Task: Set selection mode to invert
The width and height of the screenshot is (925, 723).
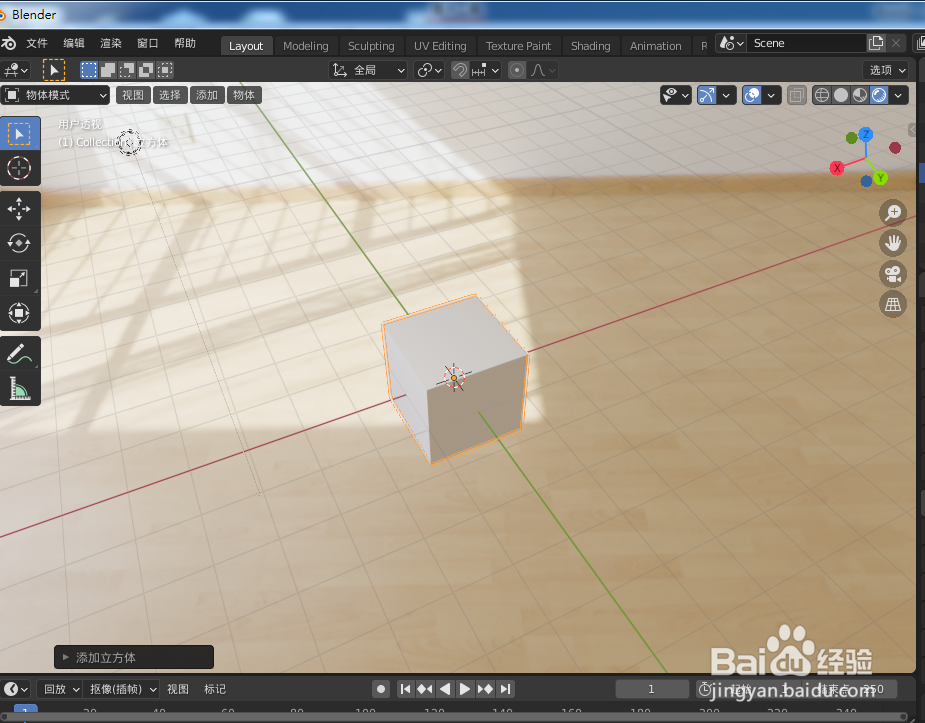Action: [x=146, y=70]
